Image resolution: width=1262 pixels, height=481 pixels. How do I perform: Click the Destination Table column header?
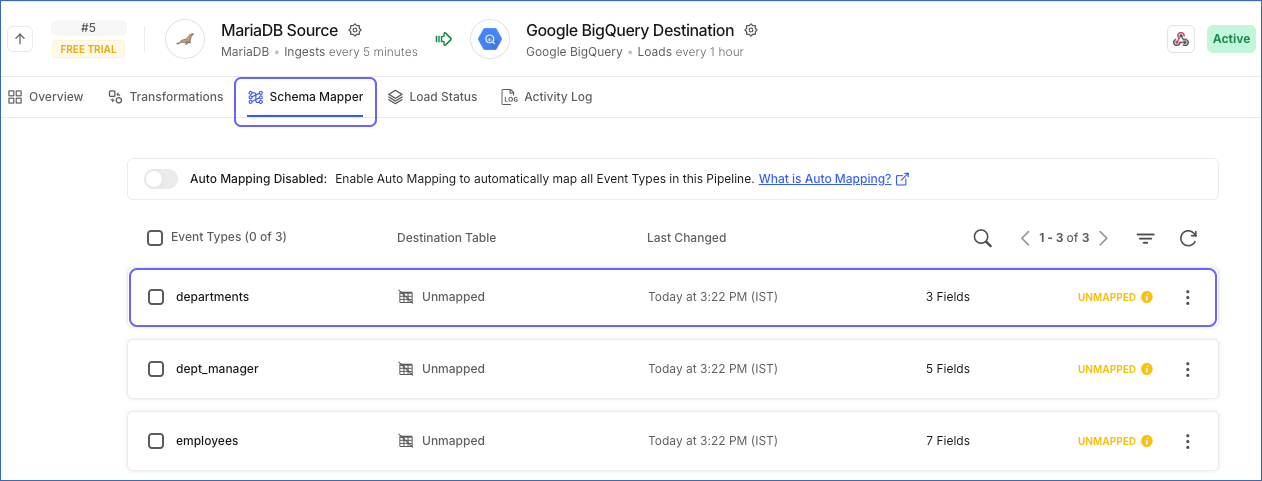pyautogui.click(x=446, y=238)
